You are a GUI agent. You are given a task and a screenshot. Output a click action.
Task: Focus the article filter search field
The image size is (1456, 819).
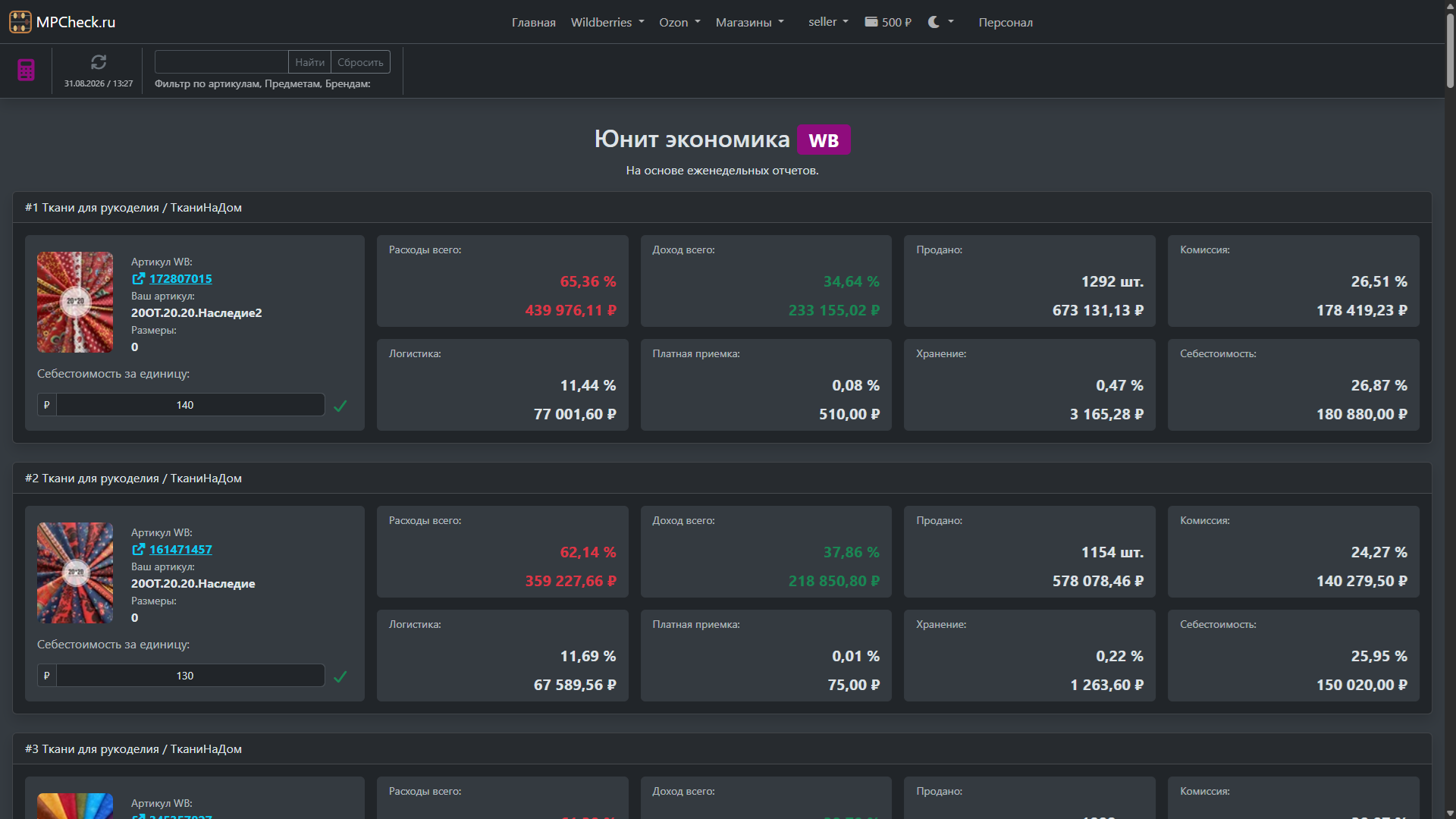click(x=221, y=62)
